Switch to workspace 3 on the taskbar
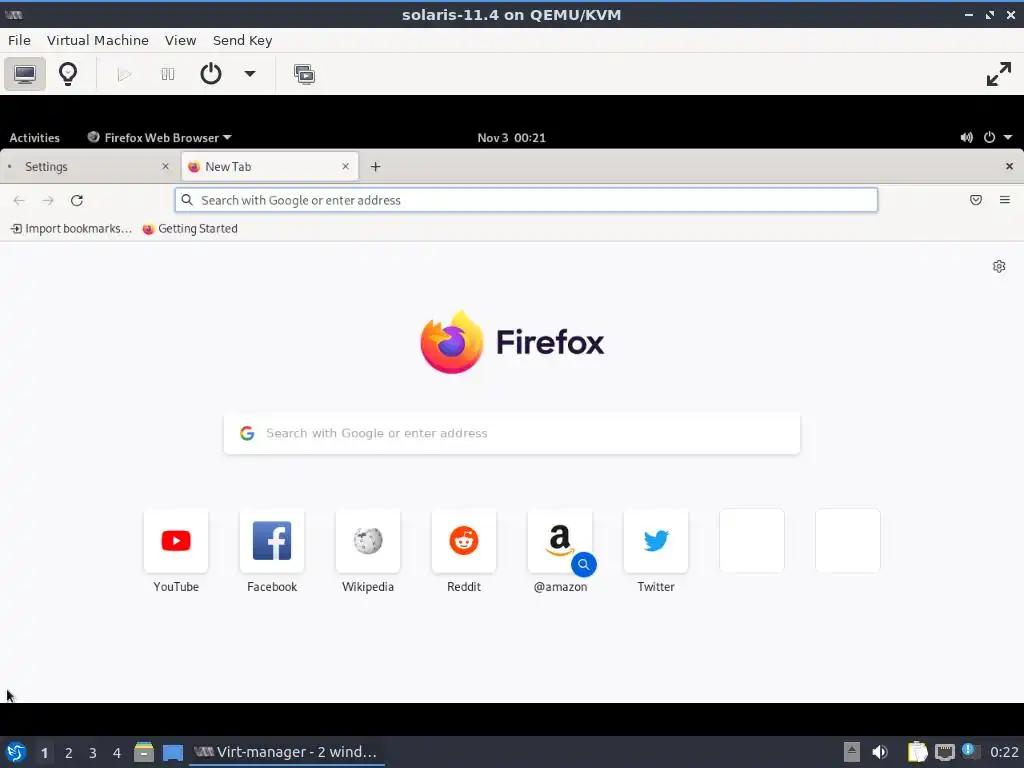 tap(93, 753)
